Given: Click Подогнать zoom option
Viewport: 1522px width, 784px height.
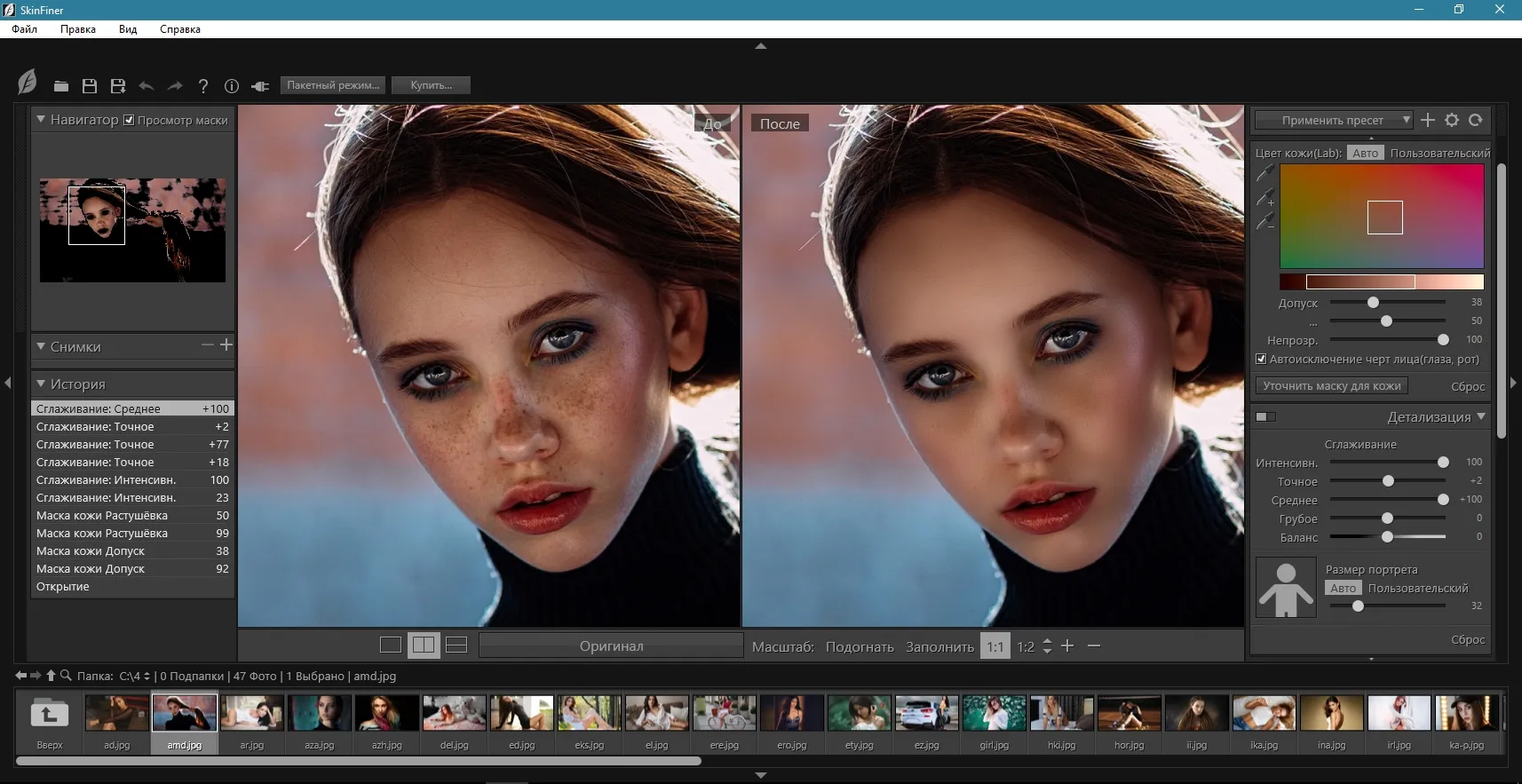Looking at the screenshot, I should tap(860, 646).
